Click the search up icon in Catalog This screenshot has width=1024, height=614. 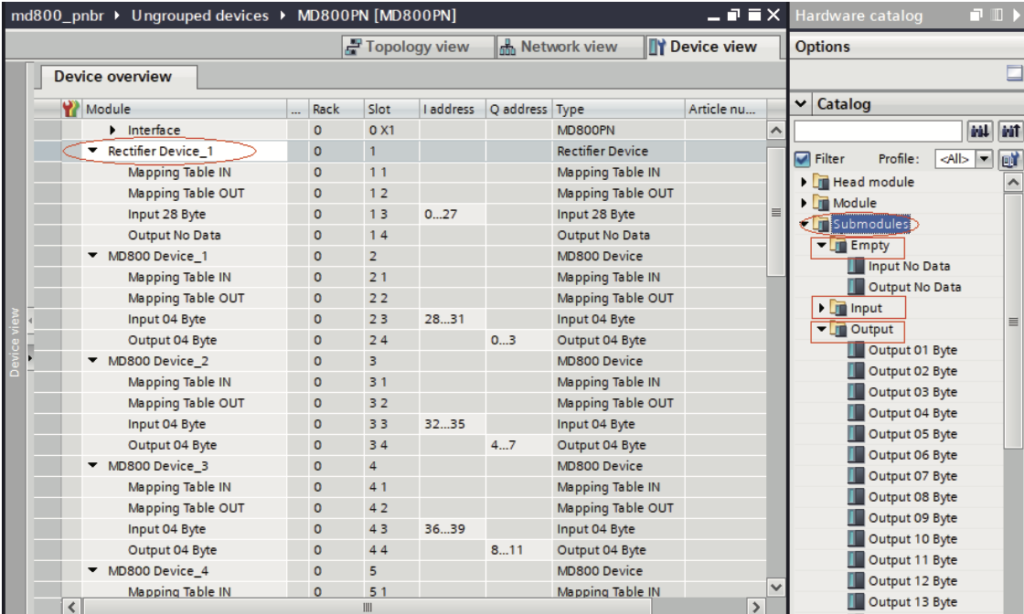point(1011,131)
